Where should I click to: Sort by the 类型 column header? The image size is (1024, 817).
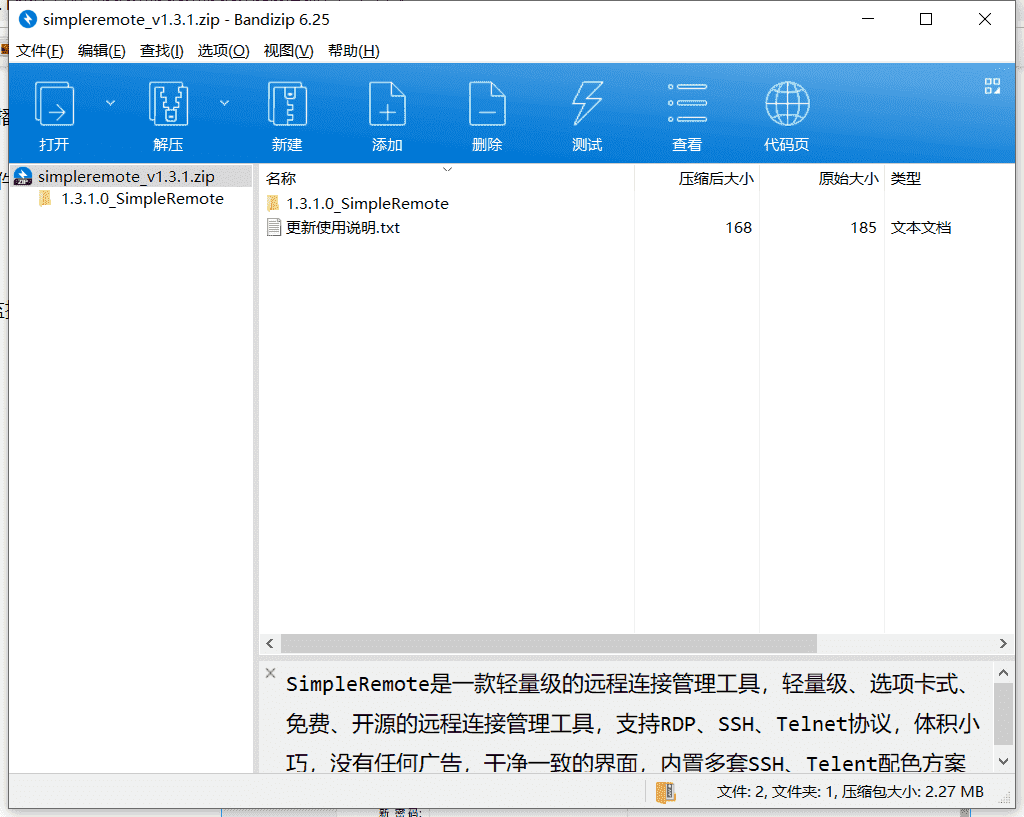(x=906, y=178)
